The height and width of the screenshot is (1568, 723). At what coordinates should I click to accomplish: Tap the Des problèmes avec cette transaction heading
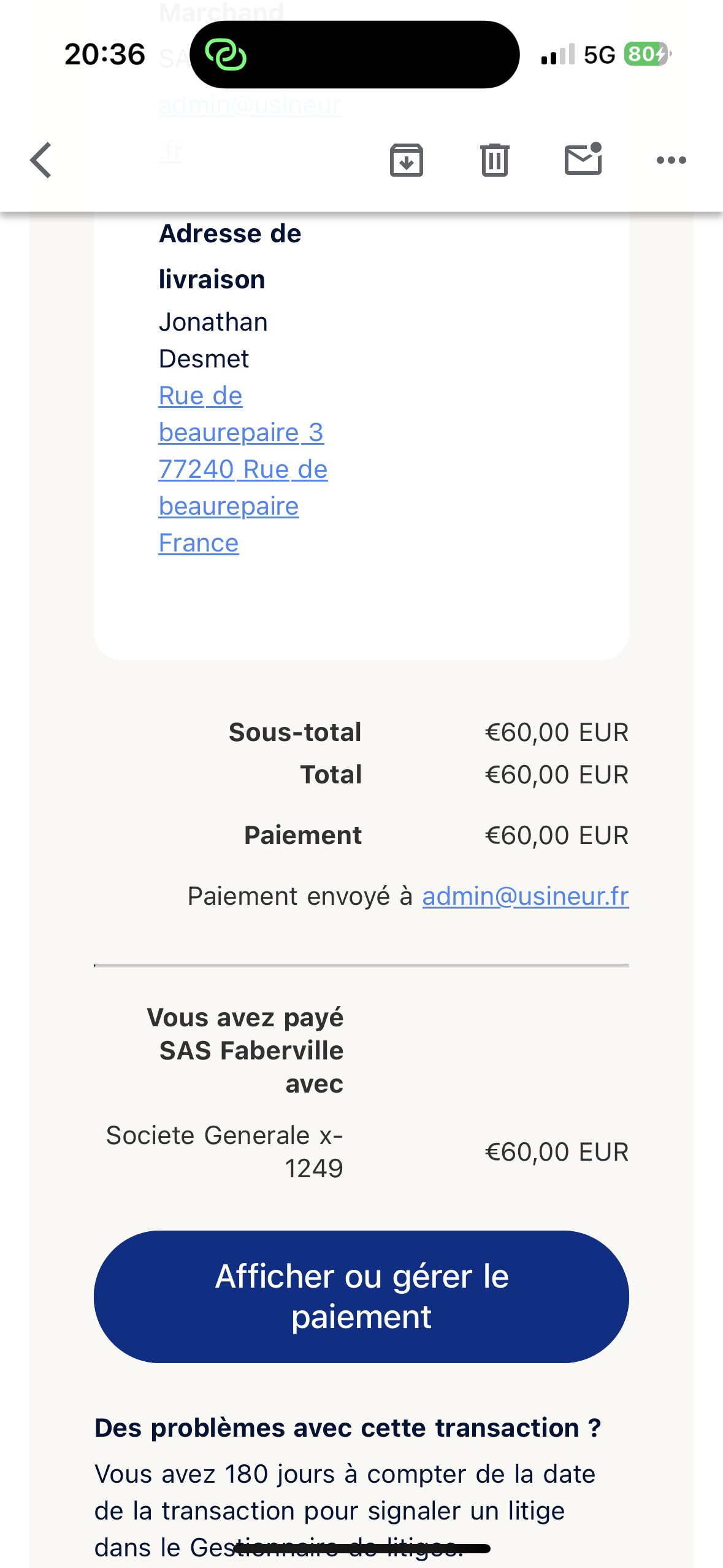(348, 1428)
